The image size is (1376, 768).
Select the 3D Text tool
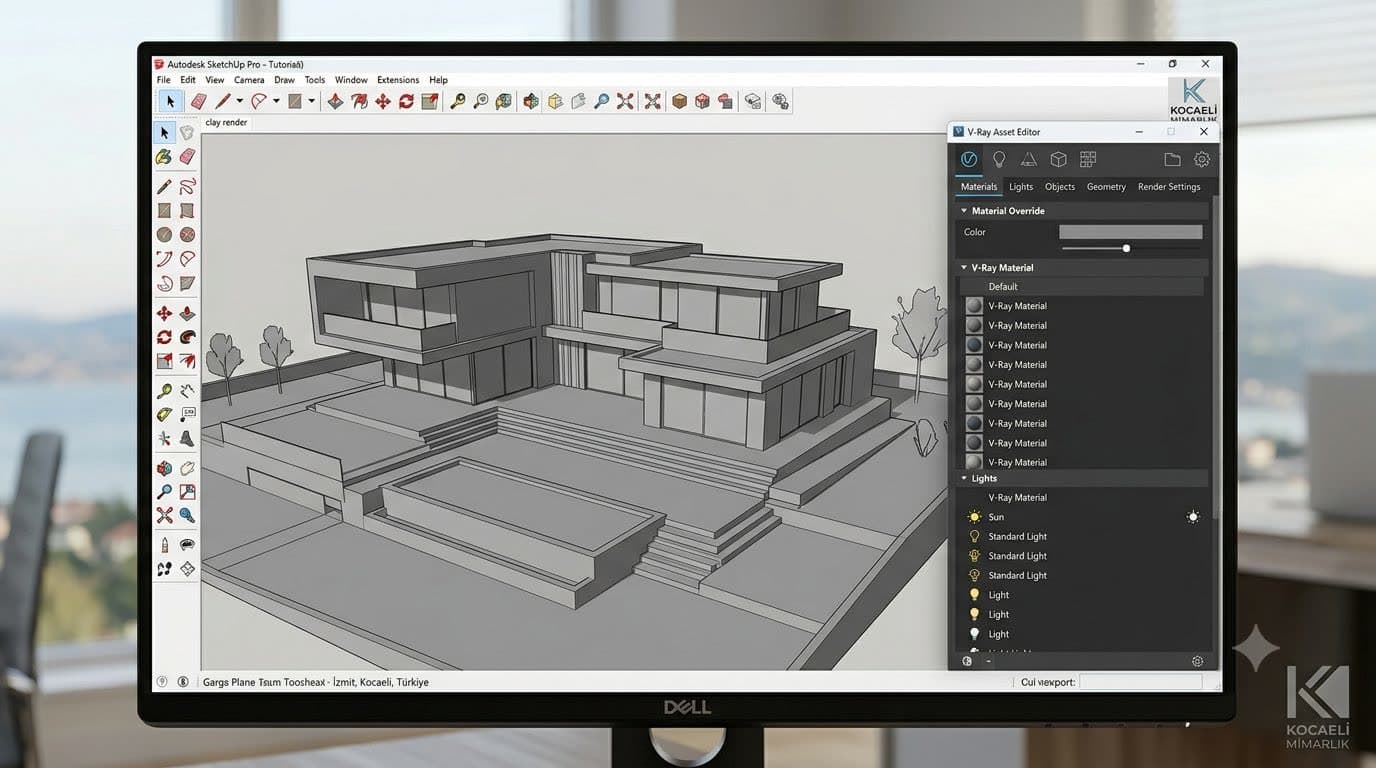187,438
